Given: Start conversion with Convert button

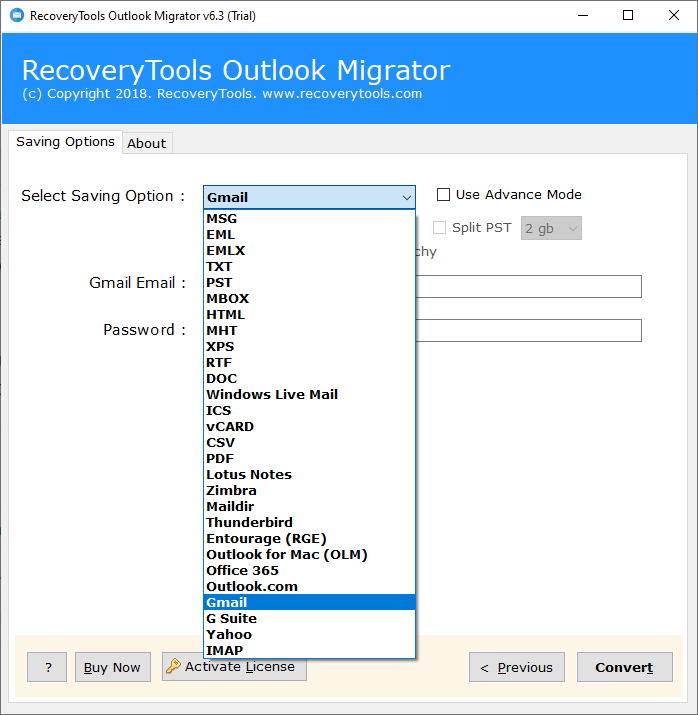Looking at the screenshot, I should pyautogui.click(x=625, y=667).
